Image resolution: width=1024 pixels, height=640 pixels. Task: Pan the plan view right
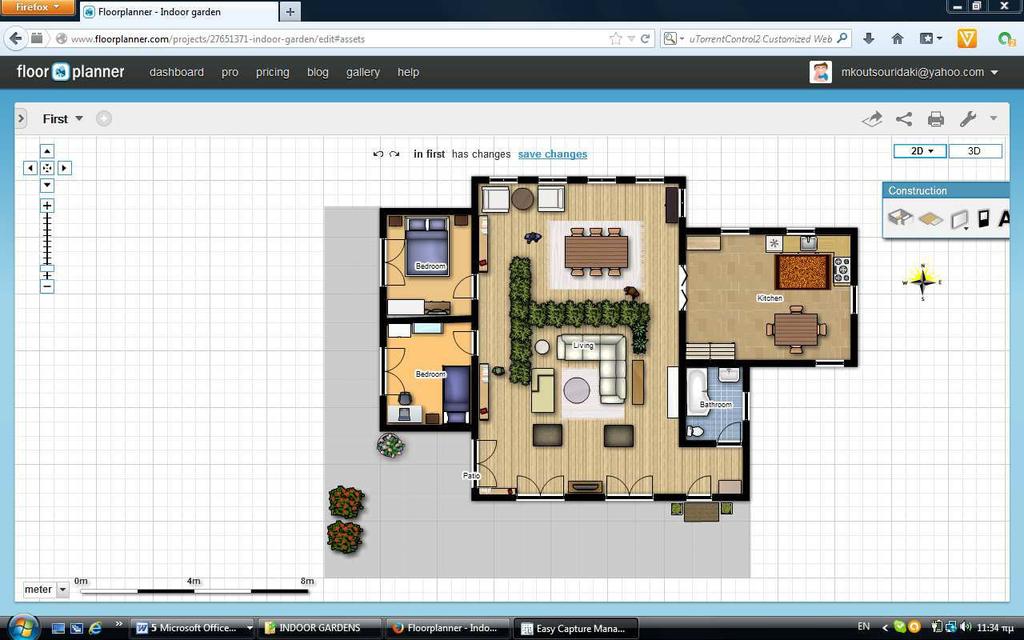coord(64,168)
